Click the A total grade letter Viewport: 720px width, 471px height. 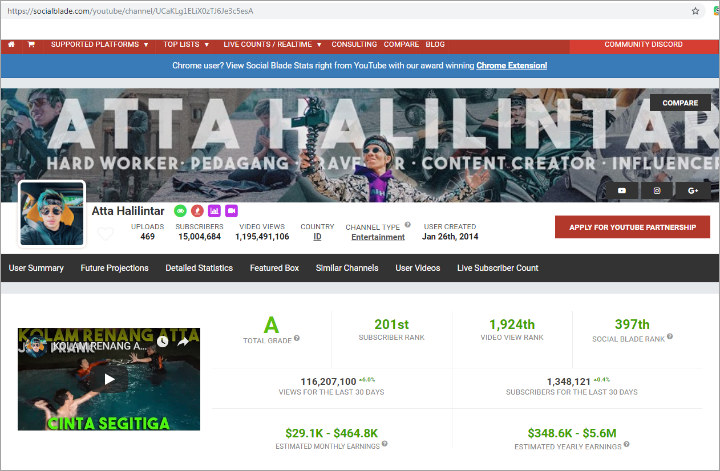click(271, 325)
